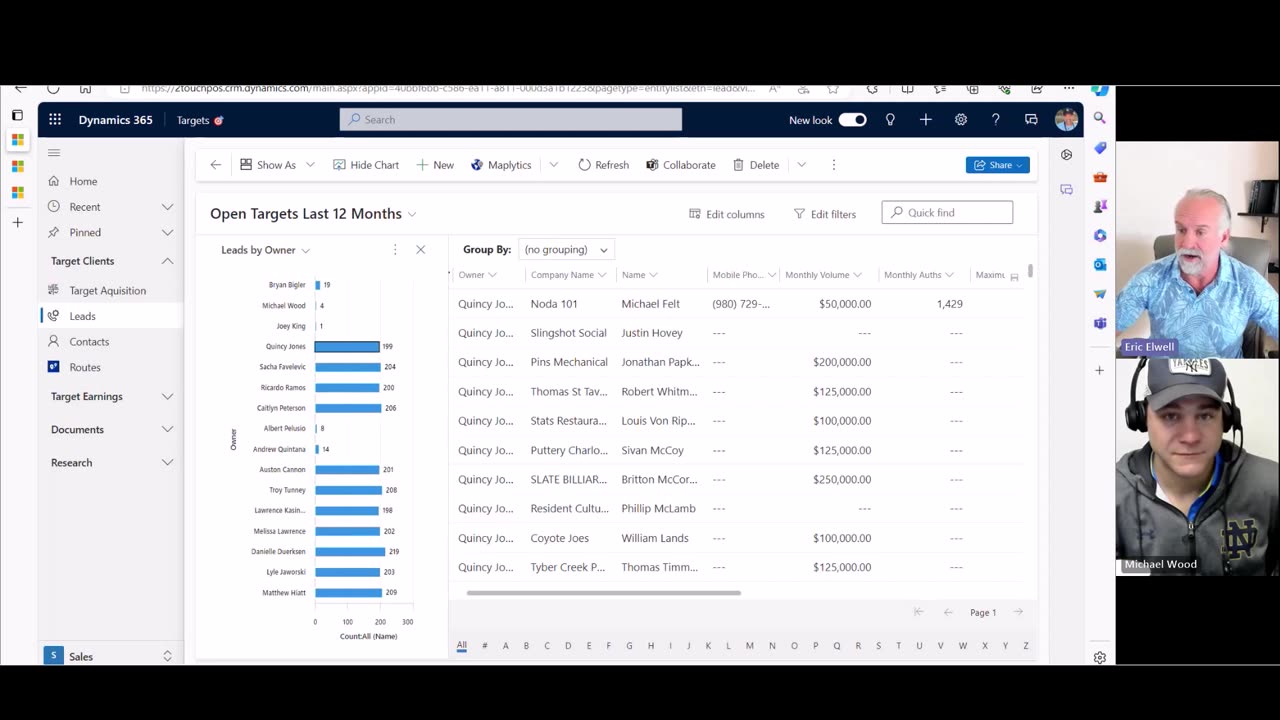The image size is (1280, 720).
Task: Click browser sidebar add plus icon
Action: [1100, 370]
